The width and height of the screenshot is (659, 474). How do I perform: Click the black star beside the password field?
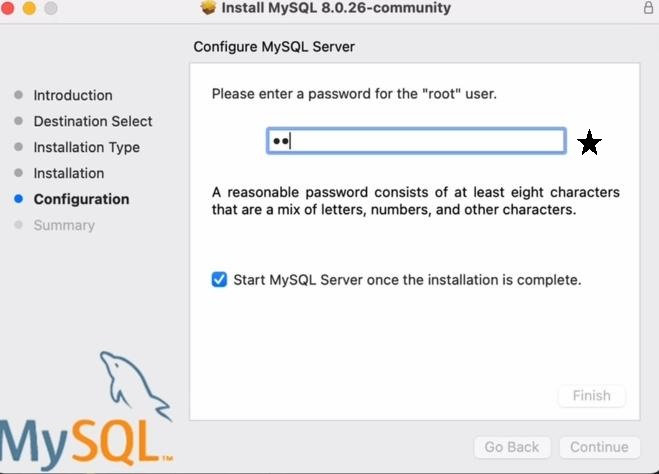(x=590, y=143)
